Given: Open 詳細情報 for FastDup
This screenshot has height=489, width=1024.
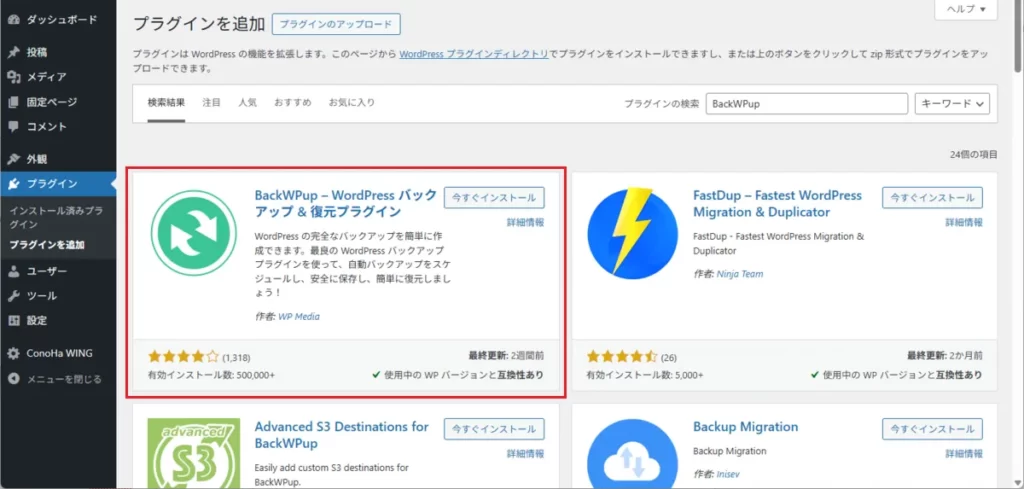Looking at the screenshot, I should (x=964, y=222).
